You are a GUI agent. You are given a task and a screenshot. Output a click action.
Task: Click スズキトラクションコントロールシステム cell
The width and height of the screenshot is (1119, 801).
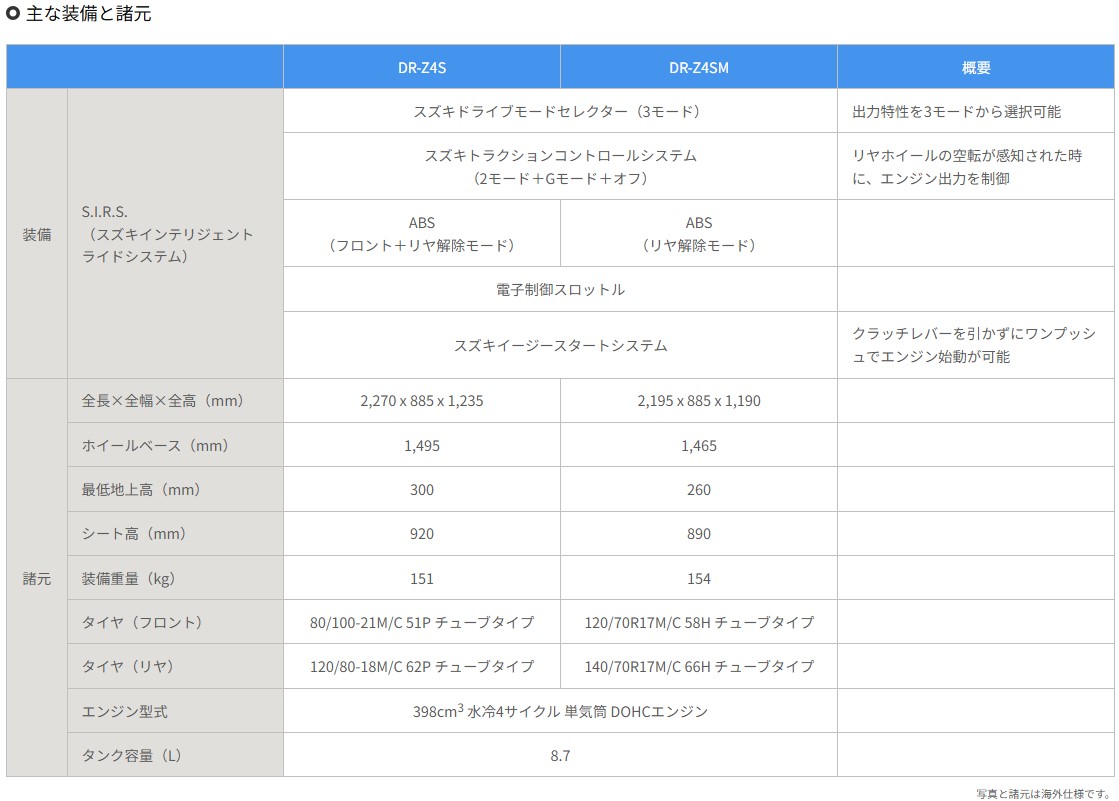(x=560, y=167)
